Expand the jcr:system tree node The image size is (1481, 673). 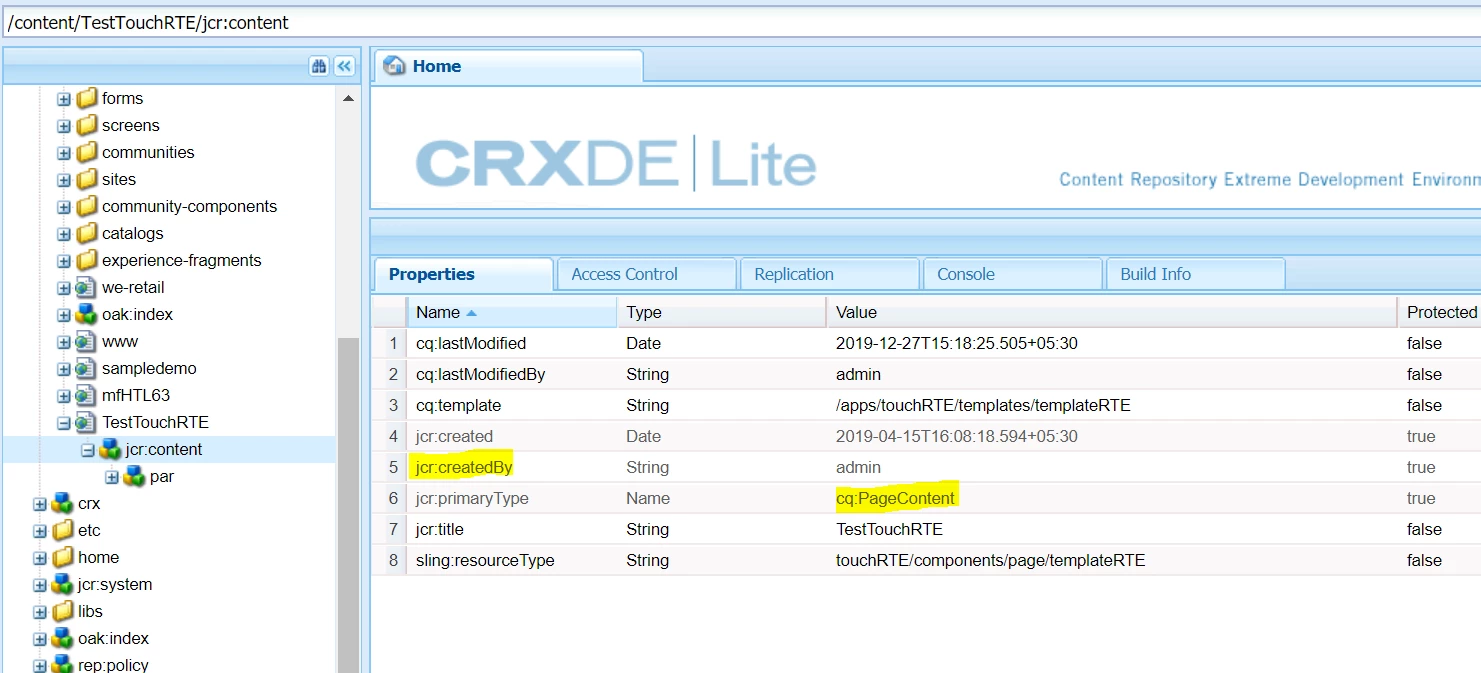pos(40,585)
